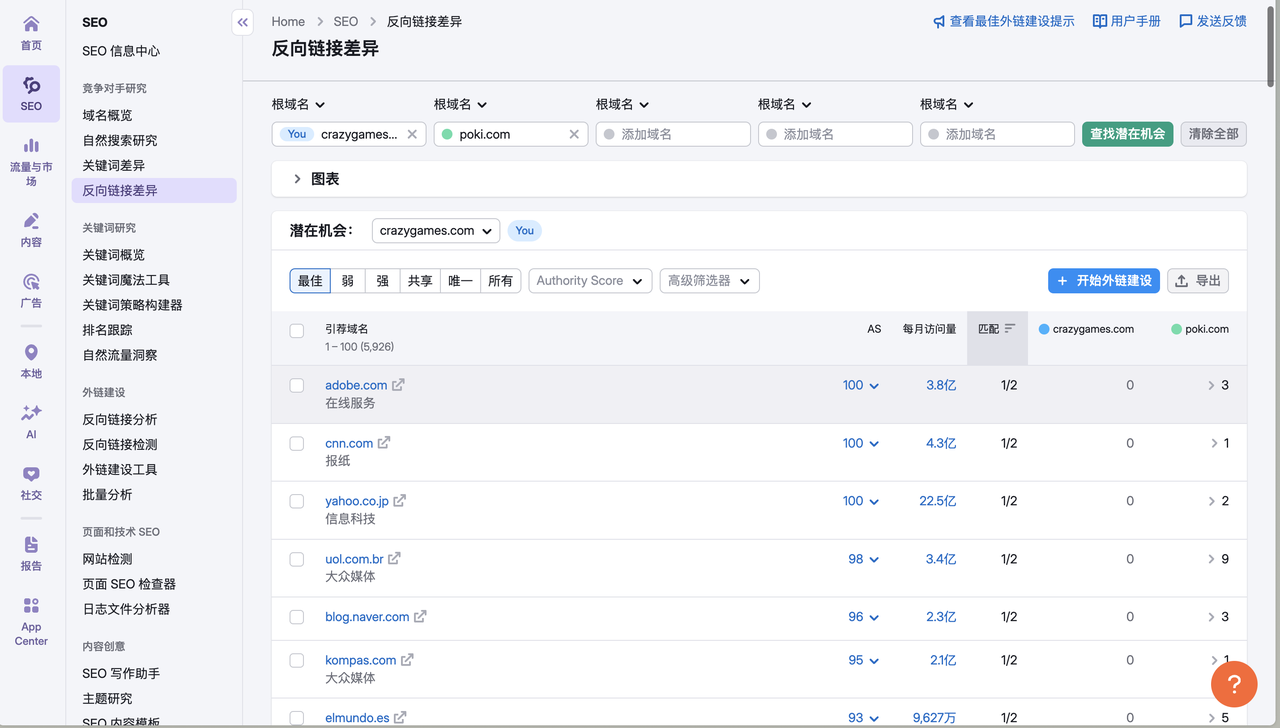Check the adobe.com row checkbox
This screenshot has width=1280, height=728.
point(297,385)
